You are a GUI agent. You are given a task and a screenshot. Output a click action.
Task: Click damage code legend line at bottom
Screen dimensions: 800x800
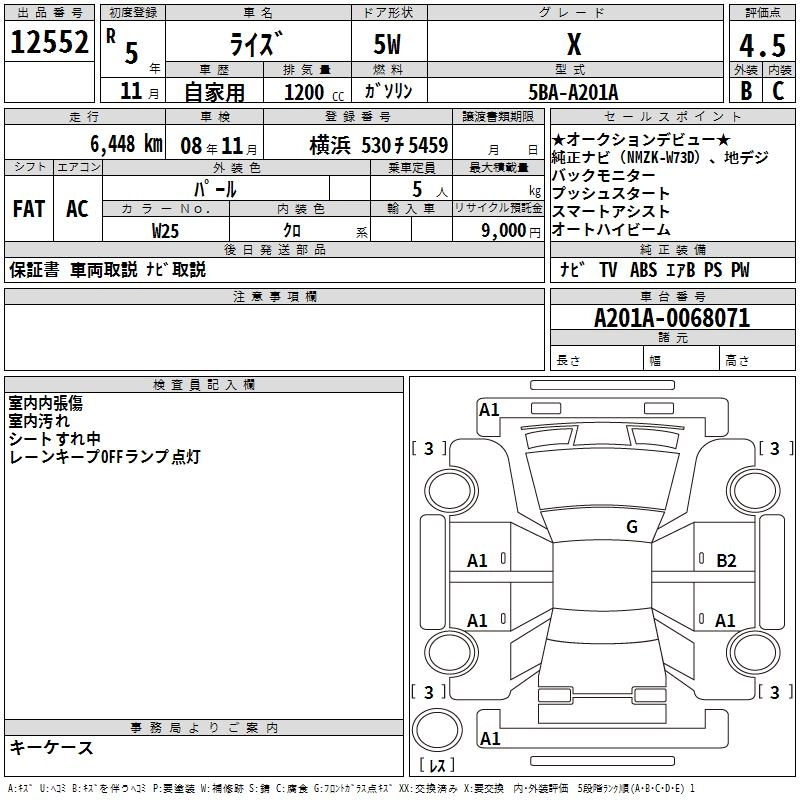pos(351,789)
